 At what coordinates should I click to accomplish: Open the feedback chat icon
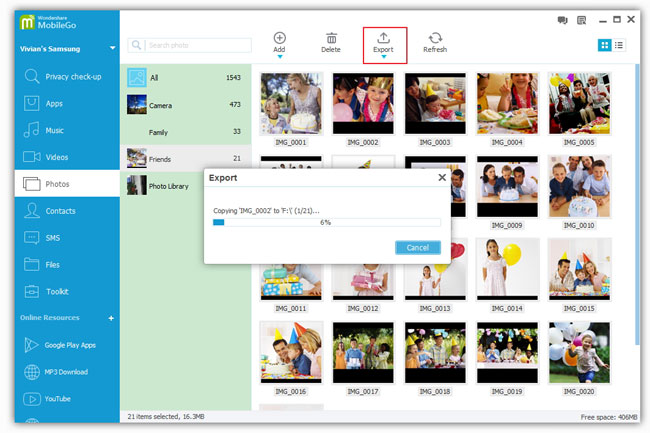(562, 20)
